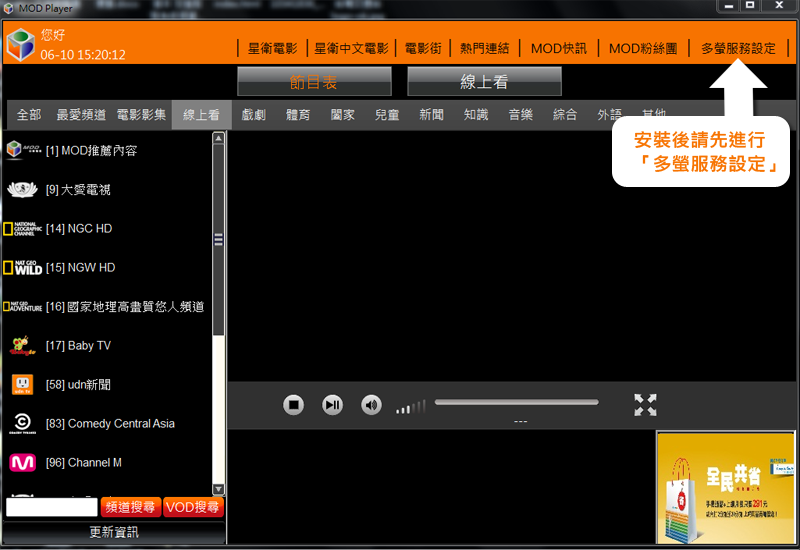Toggle fullscreen with the expand arrows icon
The width and height of the screenshot is (800, 550).
645,405
